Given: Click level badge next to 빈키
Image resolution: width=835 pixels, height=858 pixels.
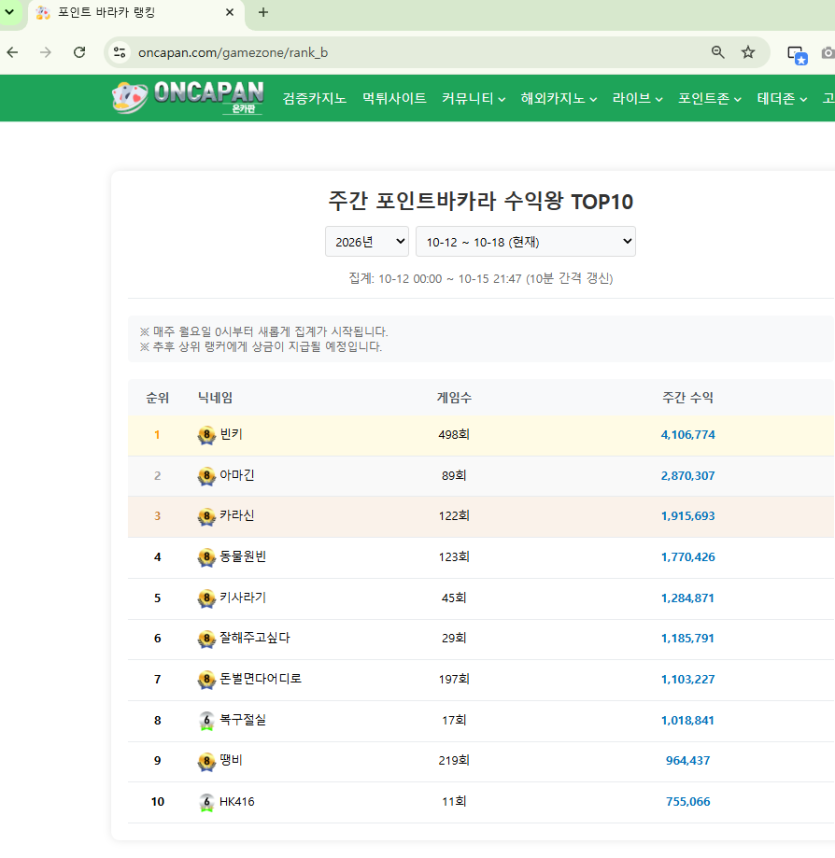Looking at the screenshot, I should click(x=206, y=436).
